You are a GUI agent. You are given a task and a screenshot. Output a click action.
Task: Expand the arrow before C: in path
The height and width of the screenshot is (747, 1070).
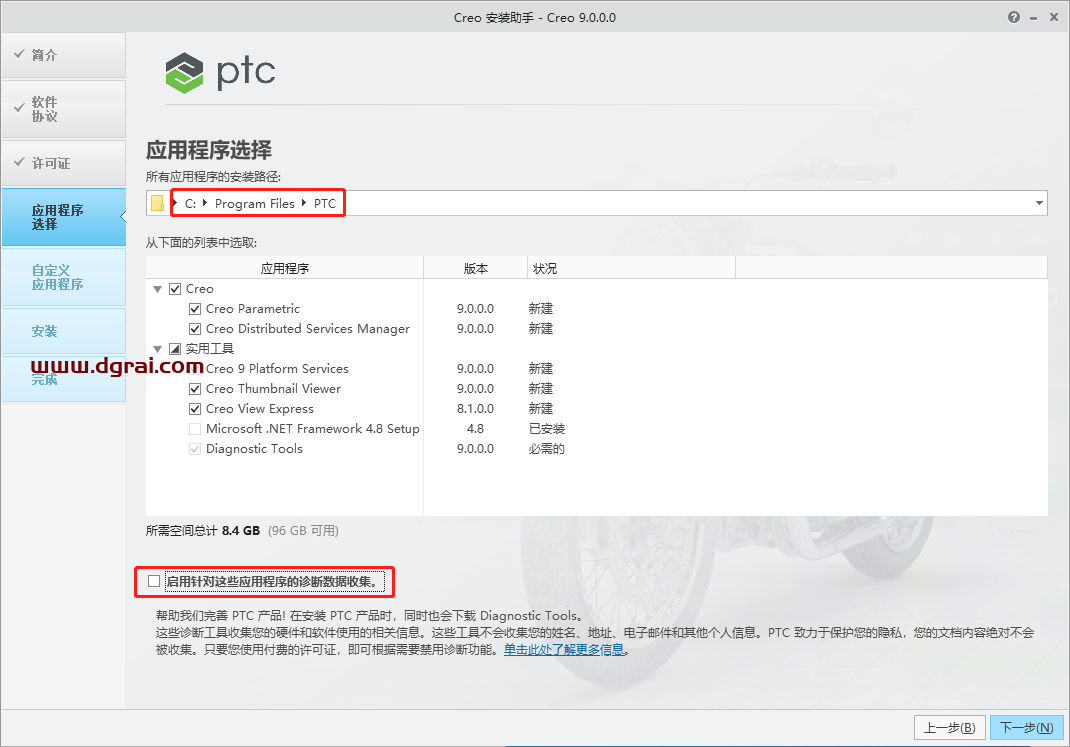point(175,203)
